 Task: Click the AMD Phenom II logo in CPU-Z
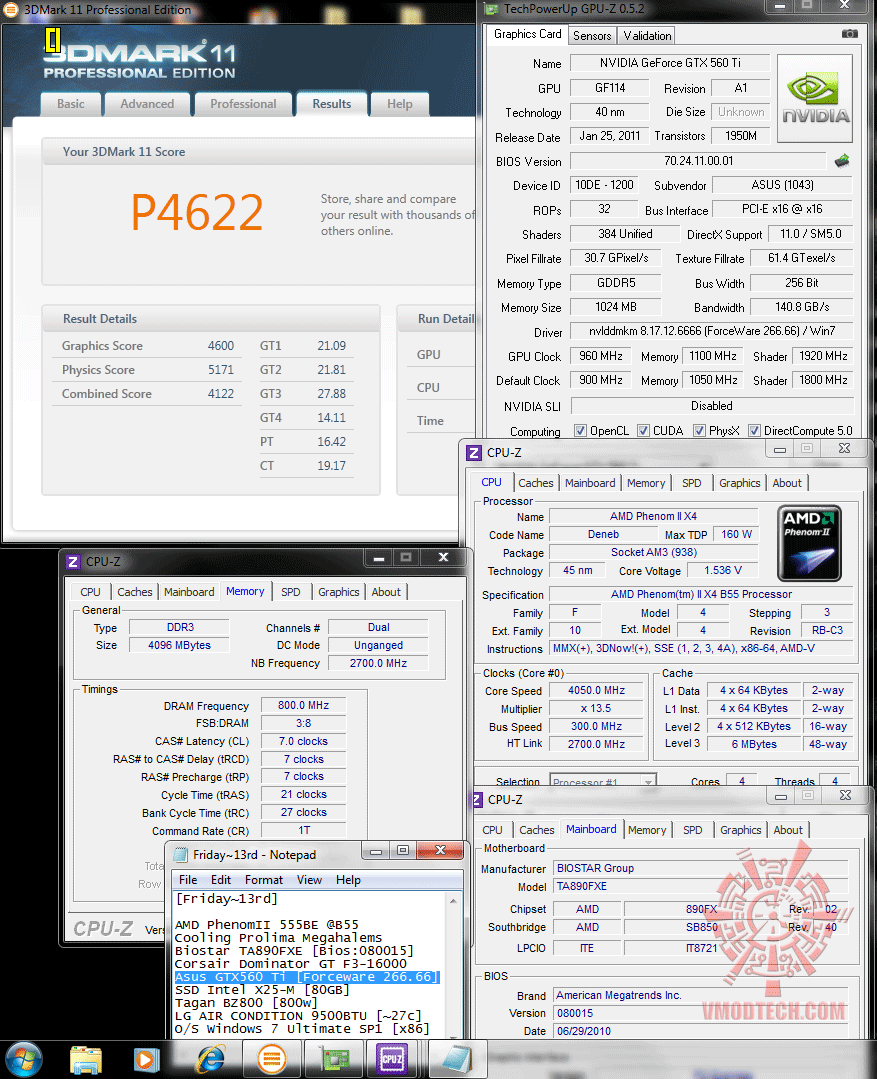click(810, 543)
